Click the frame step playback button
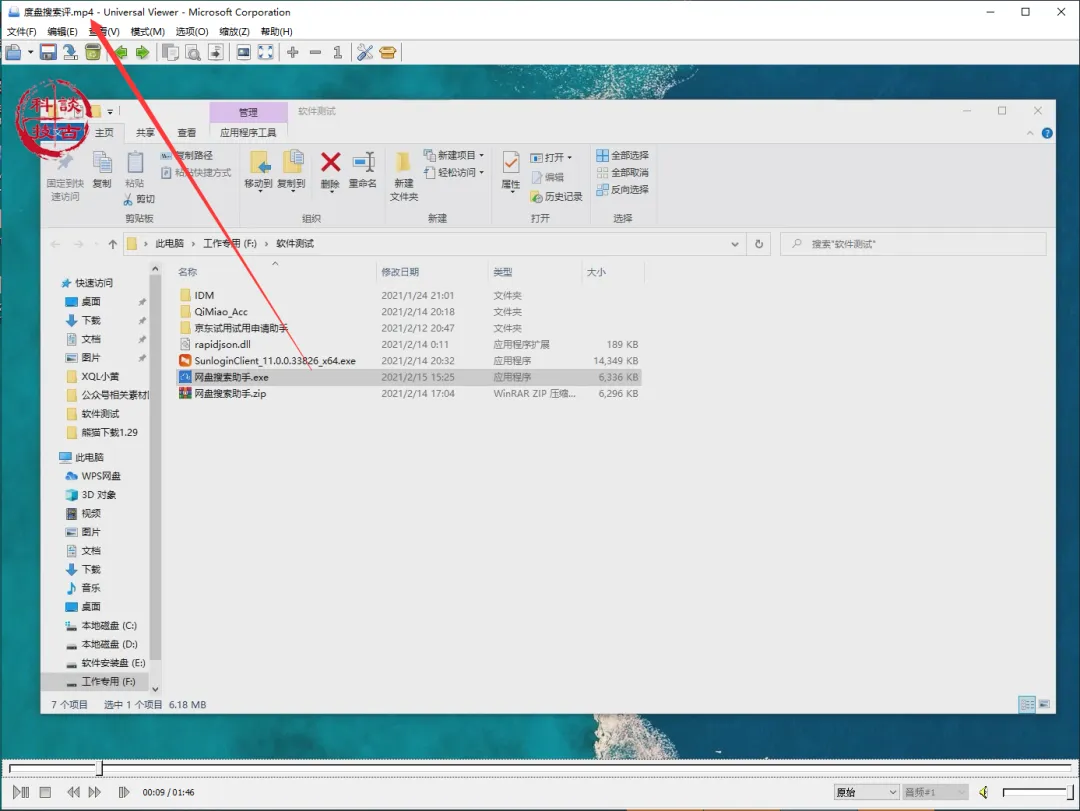1080x811 pixels. click(x=123, y=792)
